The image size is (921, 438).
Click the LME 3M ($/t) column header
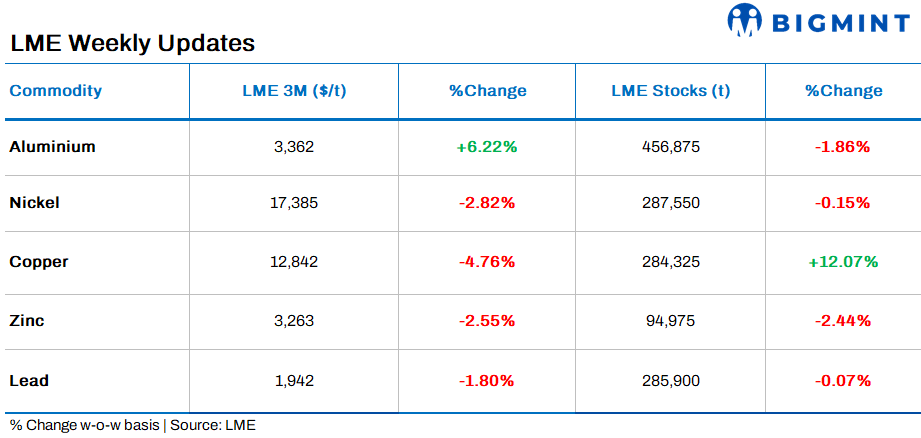click(x=294, y=91)
